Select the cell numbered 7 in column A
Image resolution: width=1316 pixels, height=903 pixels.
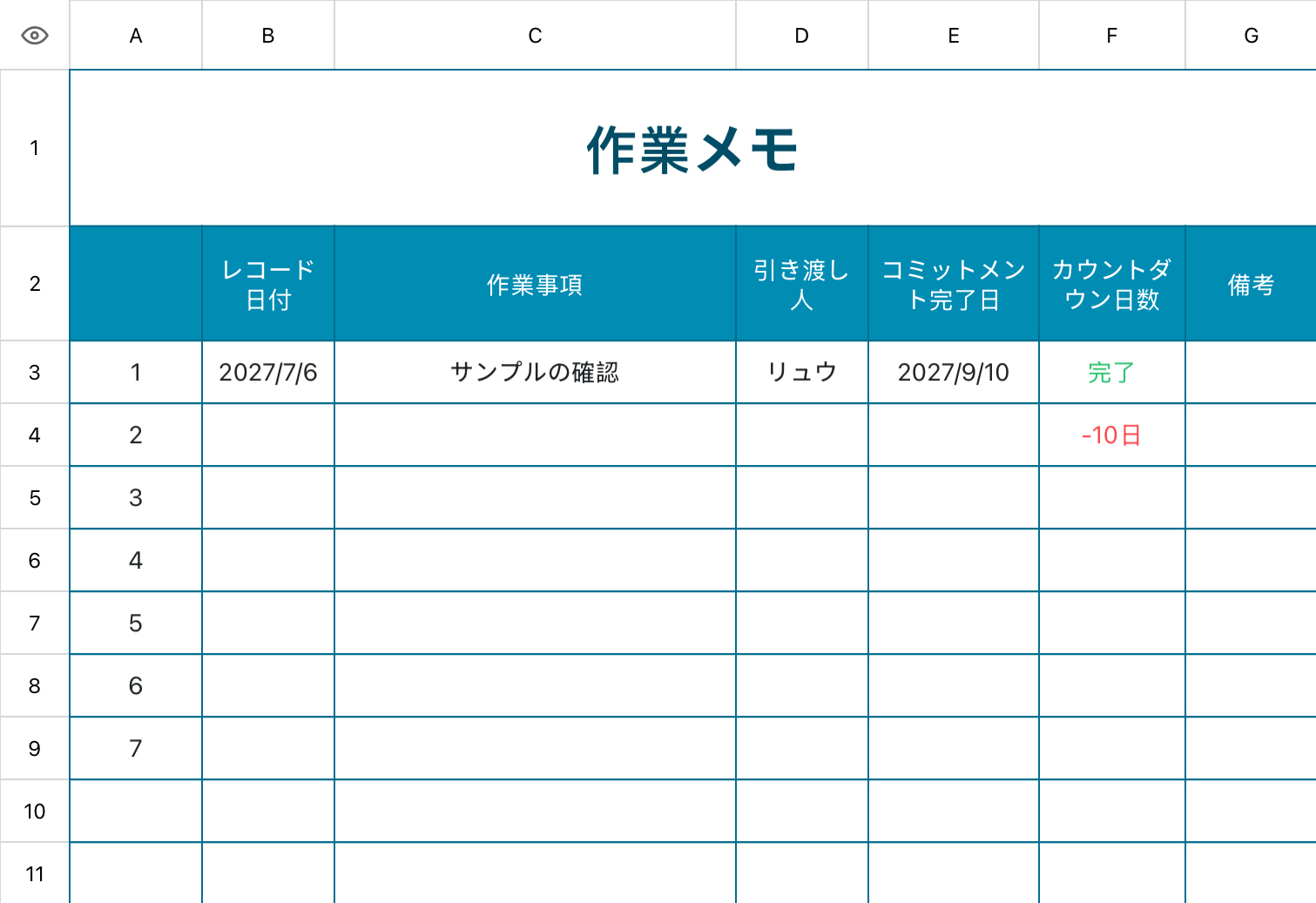tap(136, 749)
